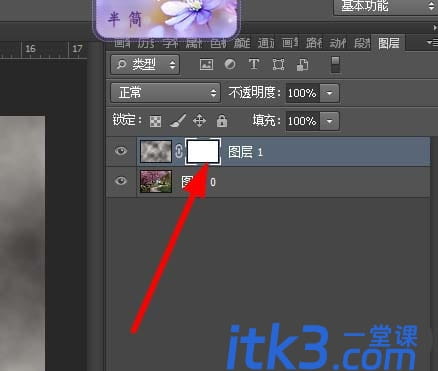Click the link icon between thumbnail and mask
The height and width of the screenshot is (371, 438).
click(x=179, y=152)
